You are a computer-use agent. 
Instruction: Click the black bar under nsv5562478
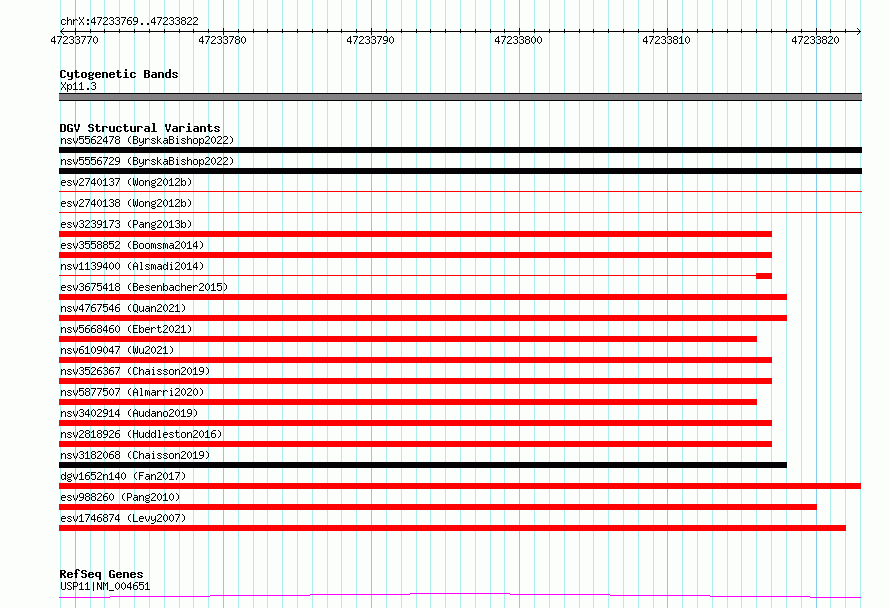point(460,150)
